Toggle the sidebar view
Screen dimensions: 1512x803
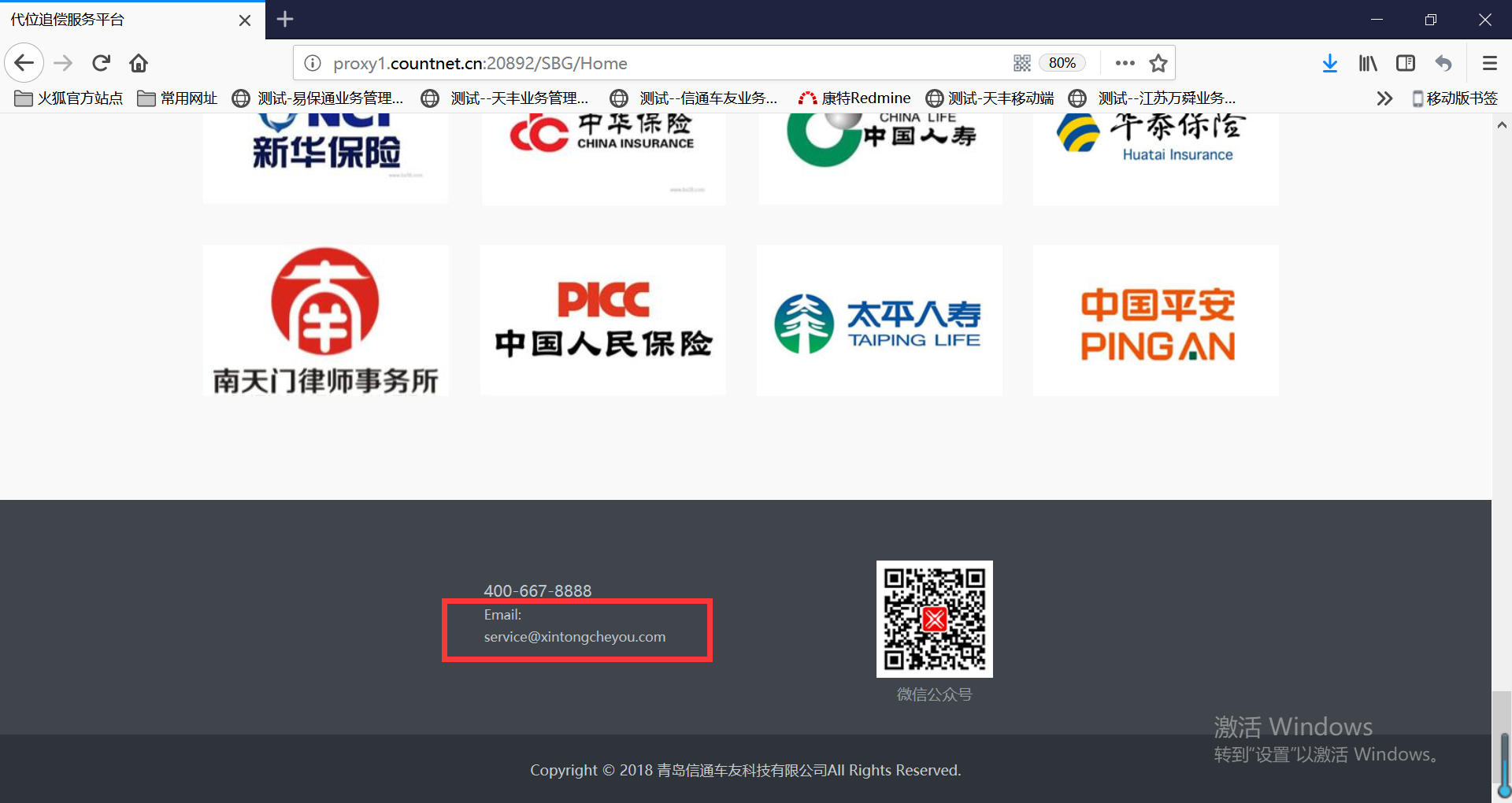coord(1406,63)
